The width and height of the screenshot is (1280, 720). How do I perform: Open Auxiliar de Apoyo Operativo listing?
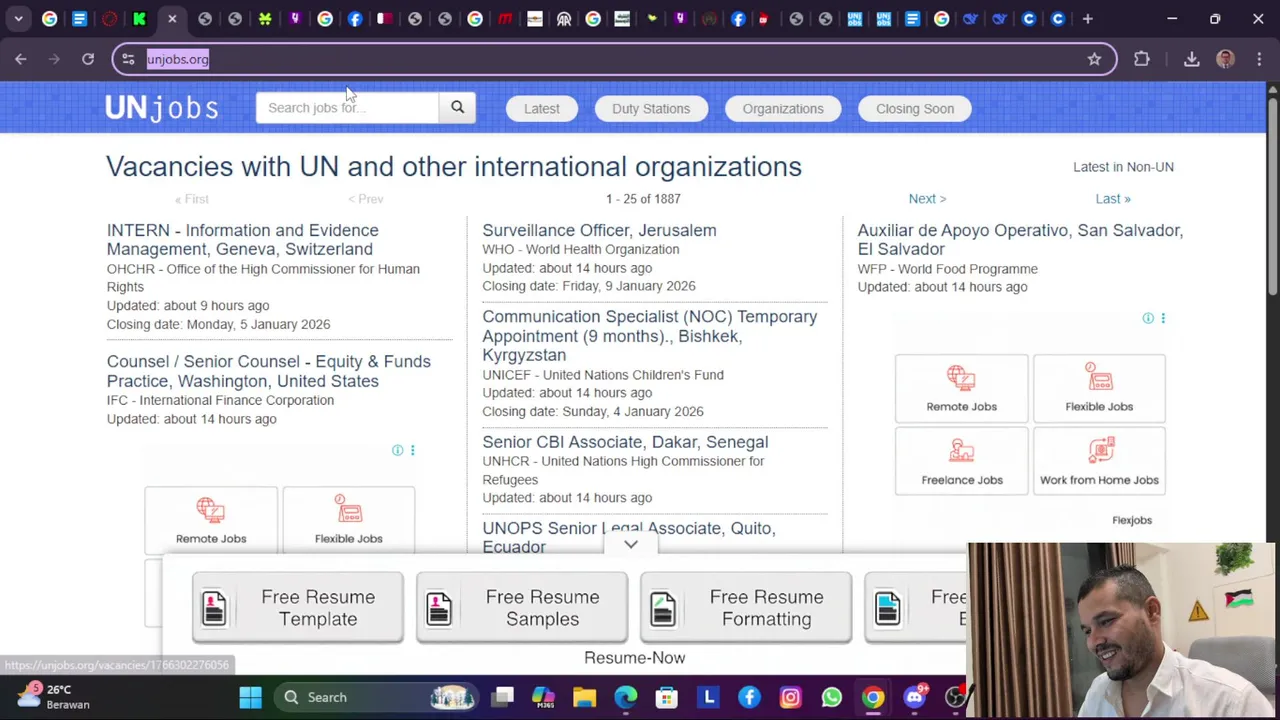pyautogui.click(x=1020, y=239)
